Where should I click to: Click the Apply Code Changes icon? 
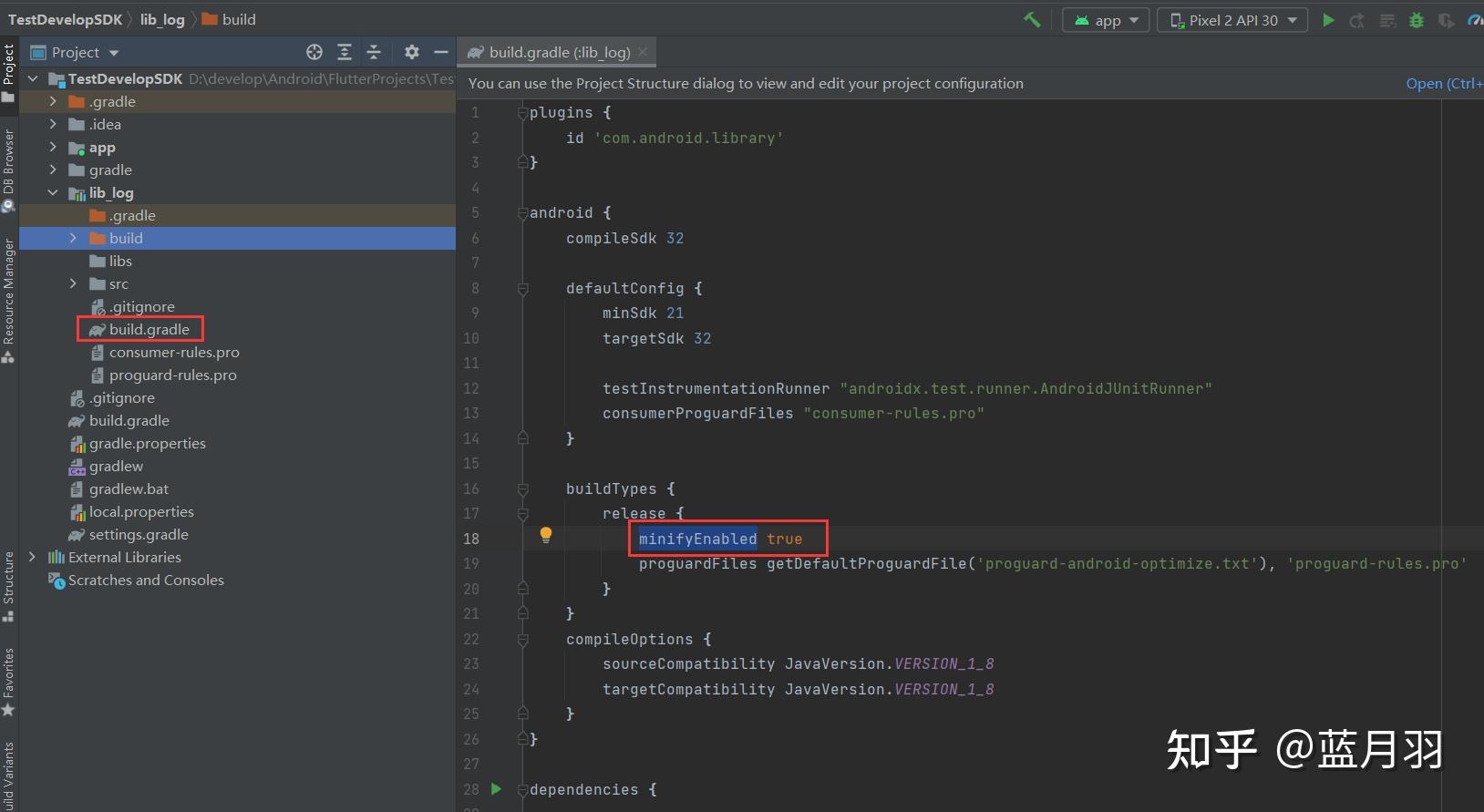[1387, 20]
